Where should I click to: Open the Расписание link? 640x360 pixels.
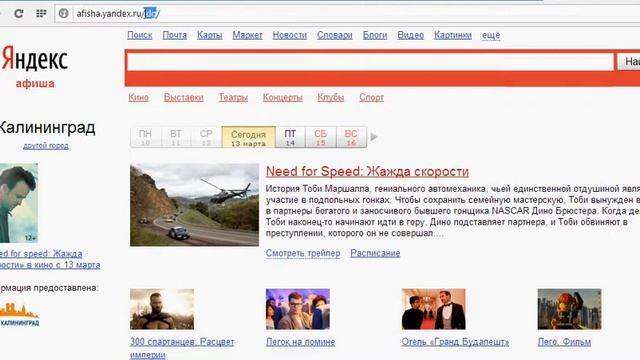click(375, 253)
